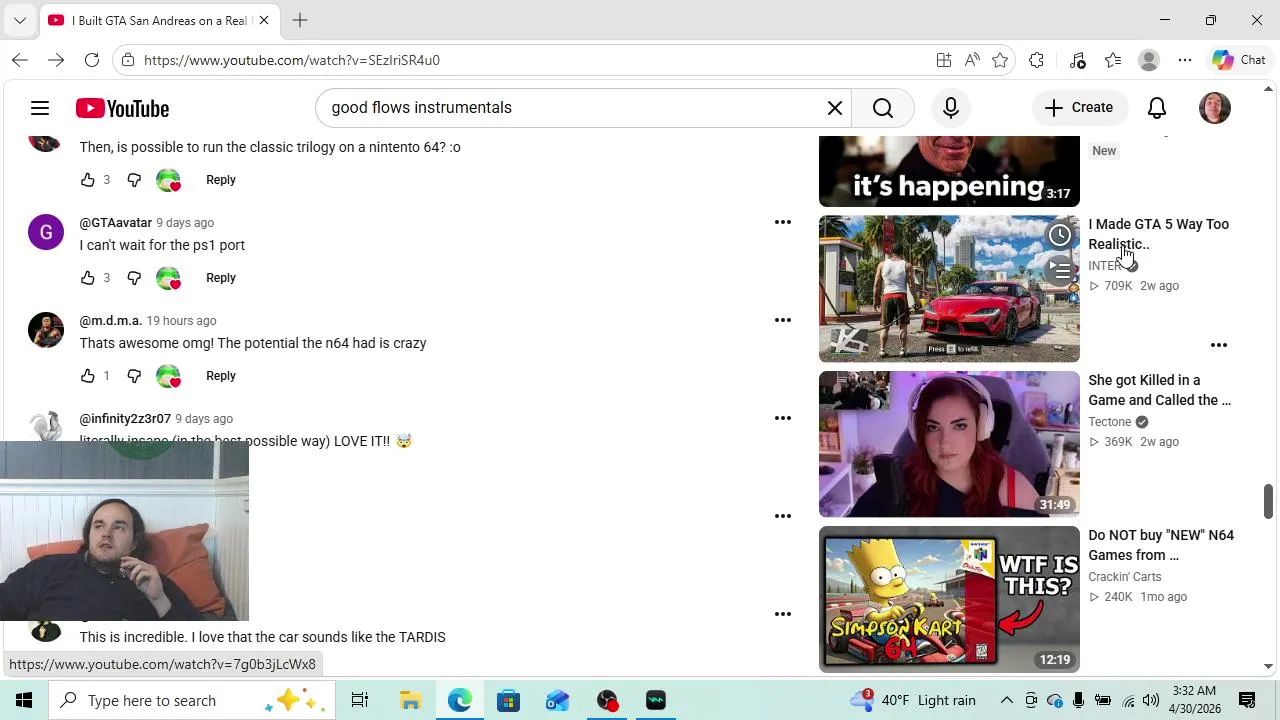Open the notifications bell
1280x720 pixels.
pyautogui.click(x=1157, y=108)
